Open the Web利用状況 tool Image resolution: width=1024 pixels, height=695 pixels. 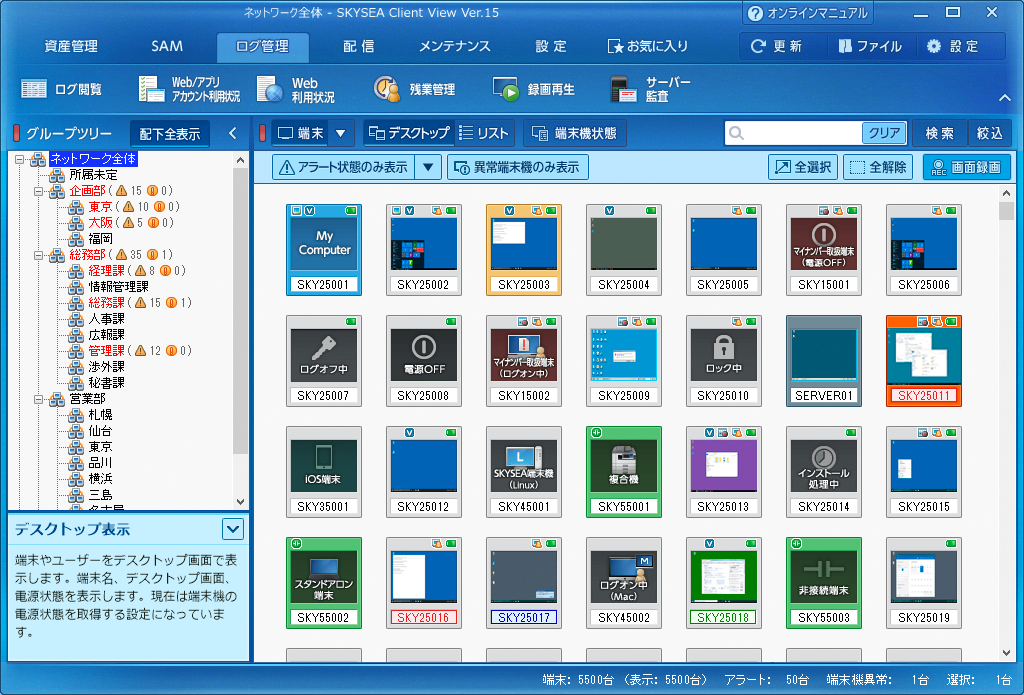click(x=296, y=89)
